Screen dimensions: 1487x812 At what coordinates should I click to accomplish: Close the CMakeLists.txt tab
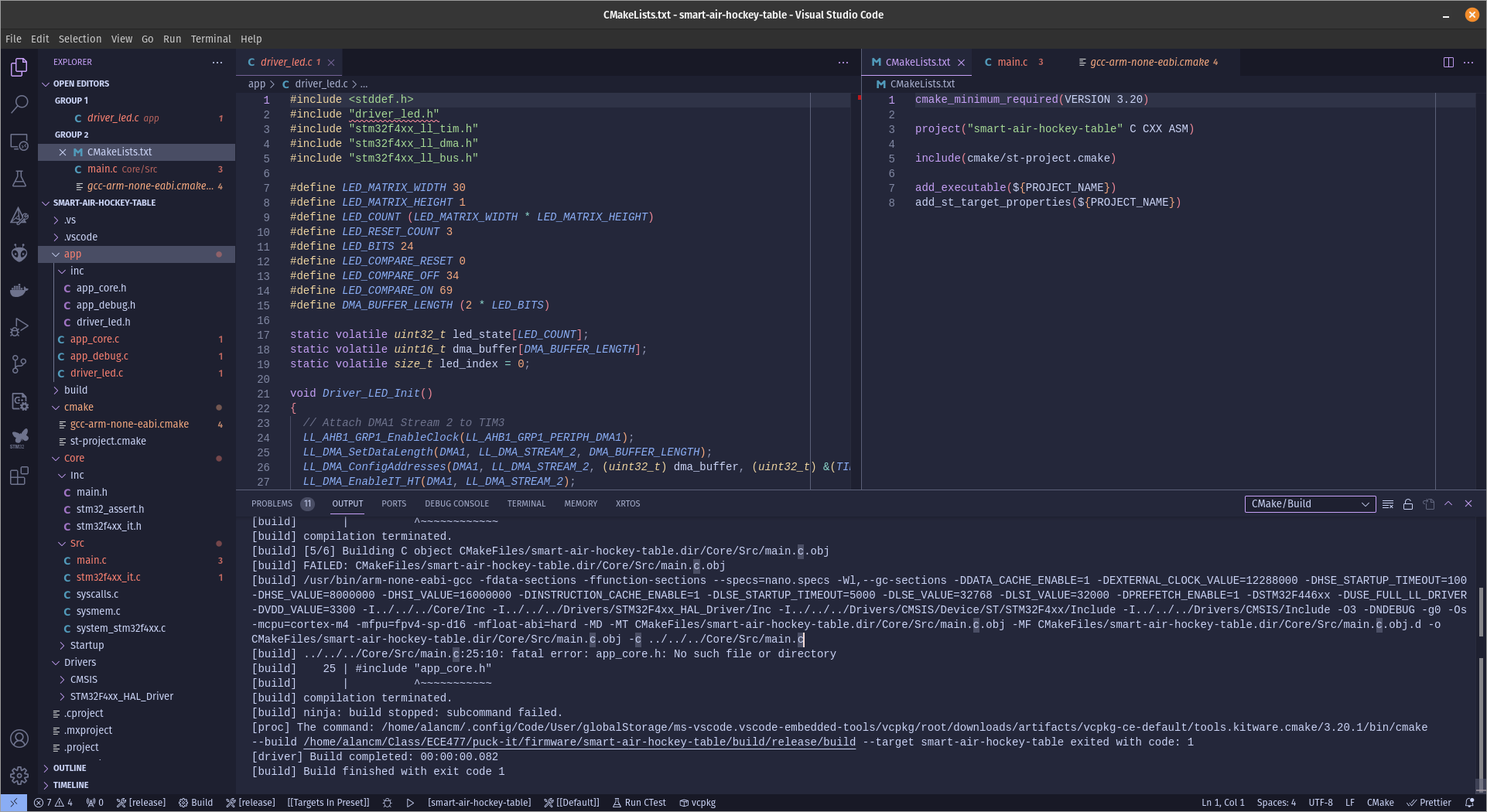tap(961, 63)
